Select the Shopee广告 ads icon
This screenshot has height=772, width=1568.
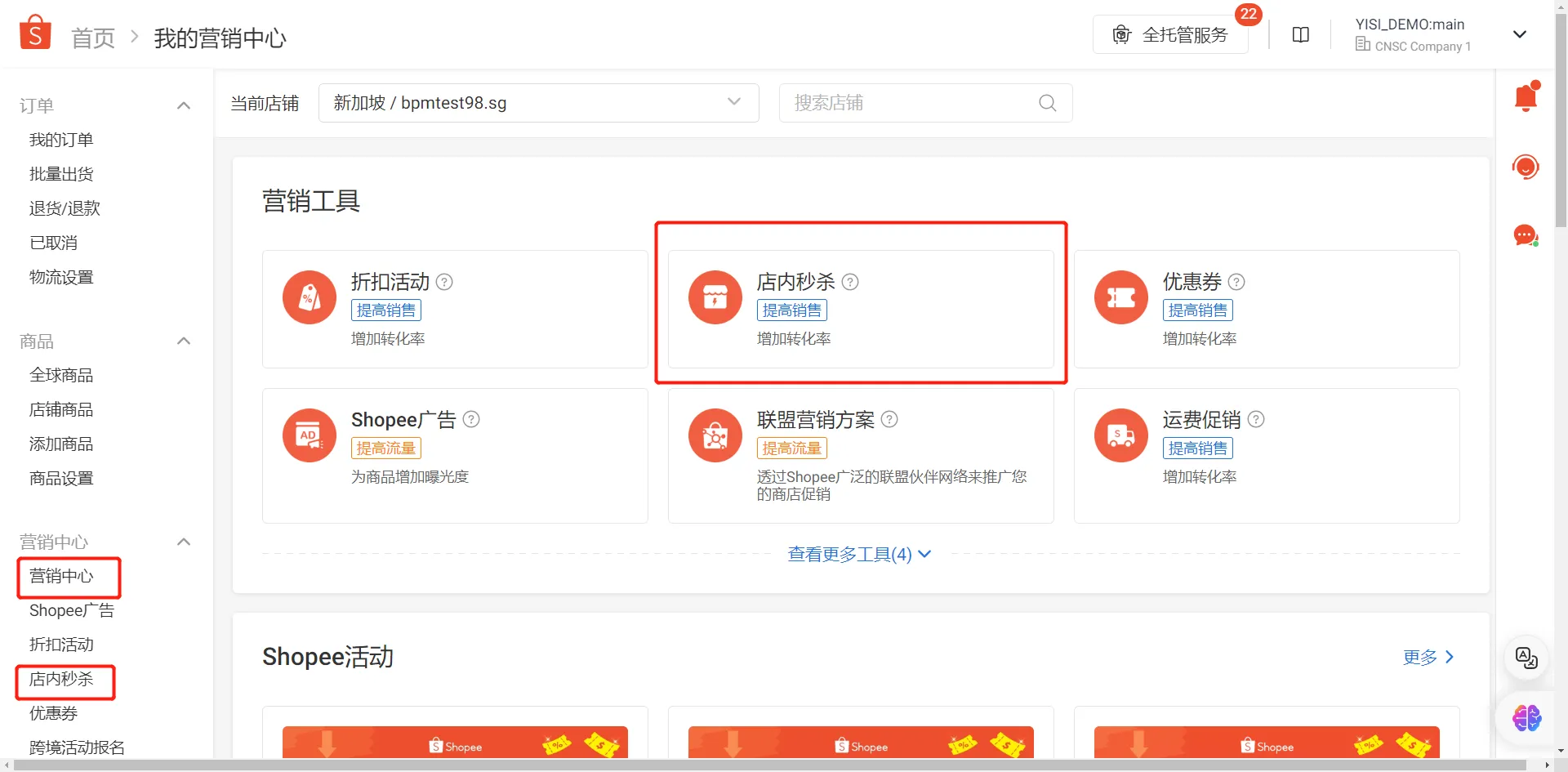pyautogui.click(x=309, y=435)
